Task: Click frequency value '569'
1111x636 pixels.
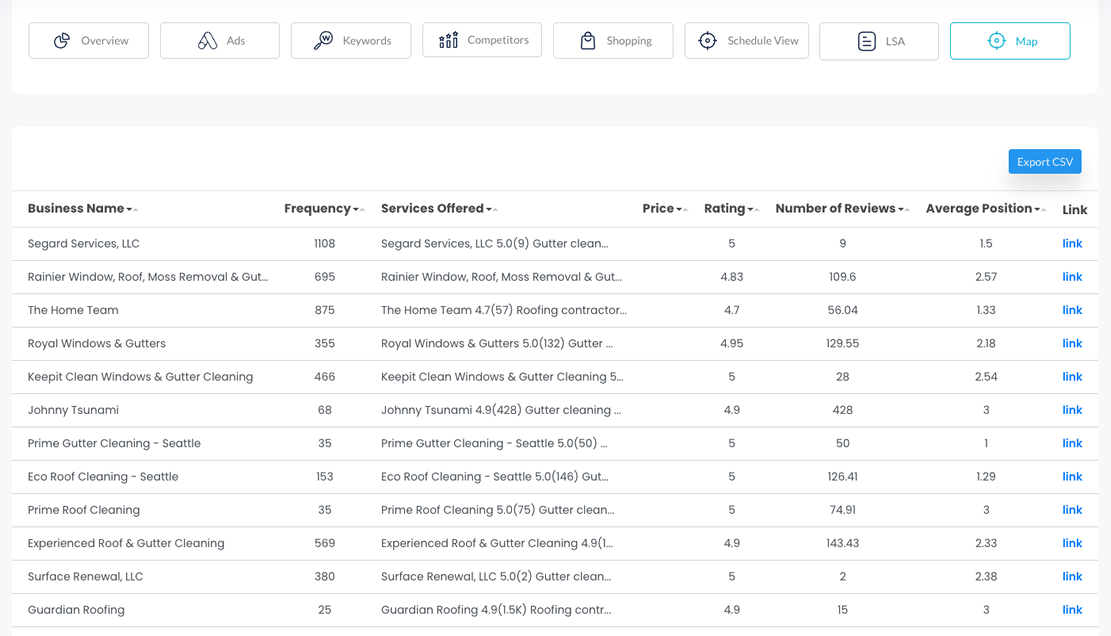Action: pyautogui.click(x=325, y=543)
